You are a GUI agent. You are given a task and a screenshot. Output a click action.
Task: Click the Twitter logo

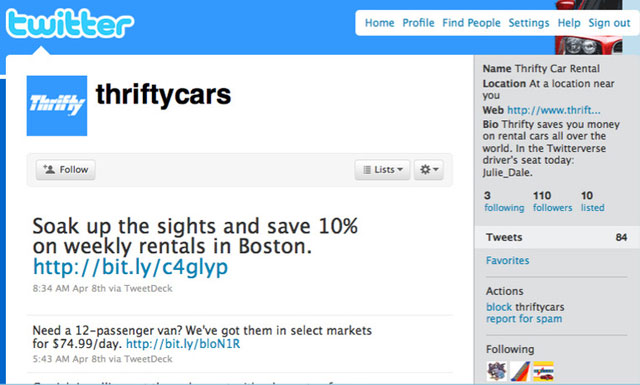click(x=70, y=24)
